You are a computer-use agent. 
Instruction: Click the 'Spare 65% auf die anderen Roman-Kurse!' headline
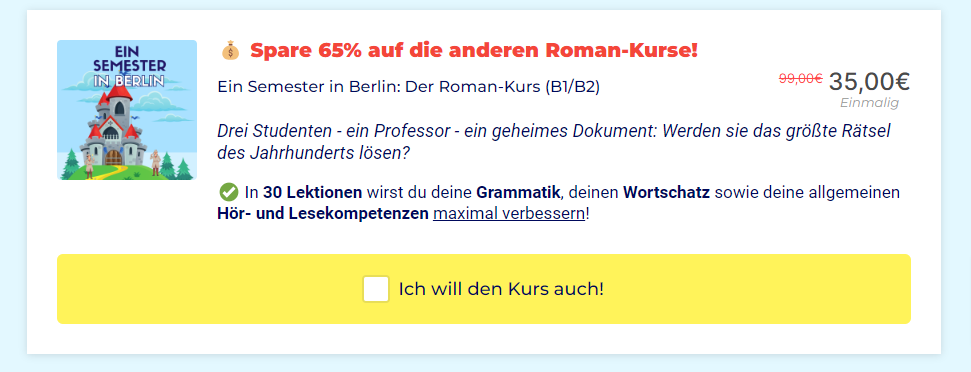[474, 51]
